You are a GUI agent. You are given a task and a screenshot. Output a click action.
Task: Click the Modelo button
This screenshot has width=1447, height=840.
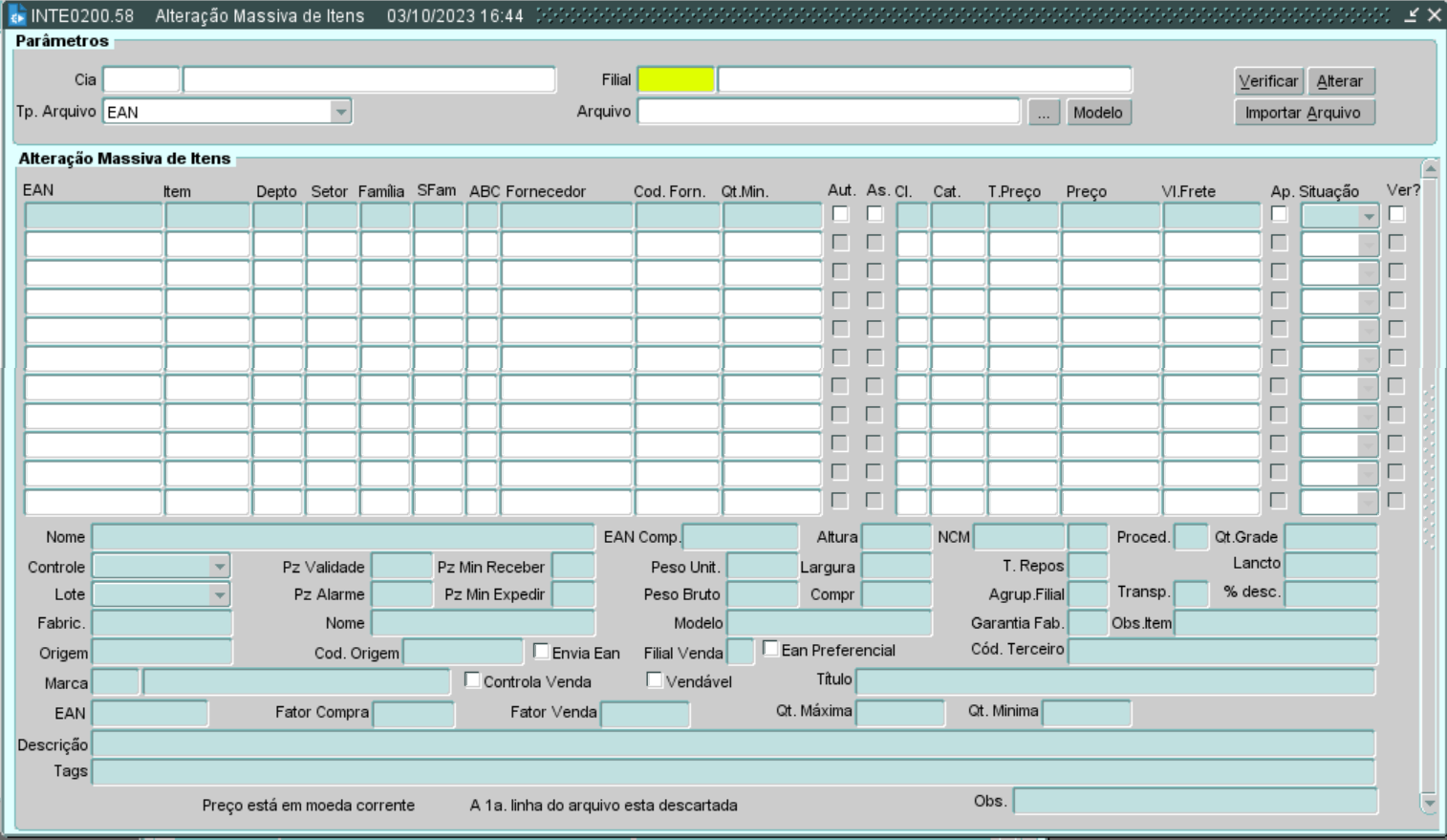[x=1097, y=113]
